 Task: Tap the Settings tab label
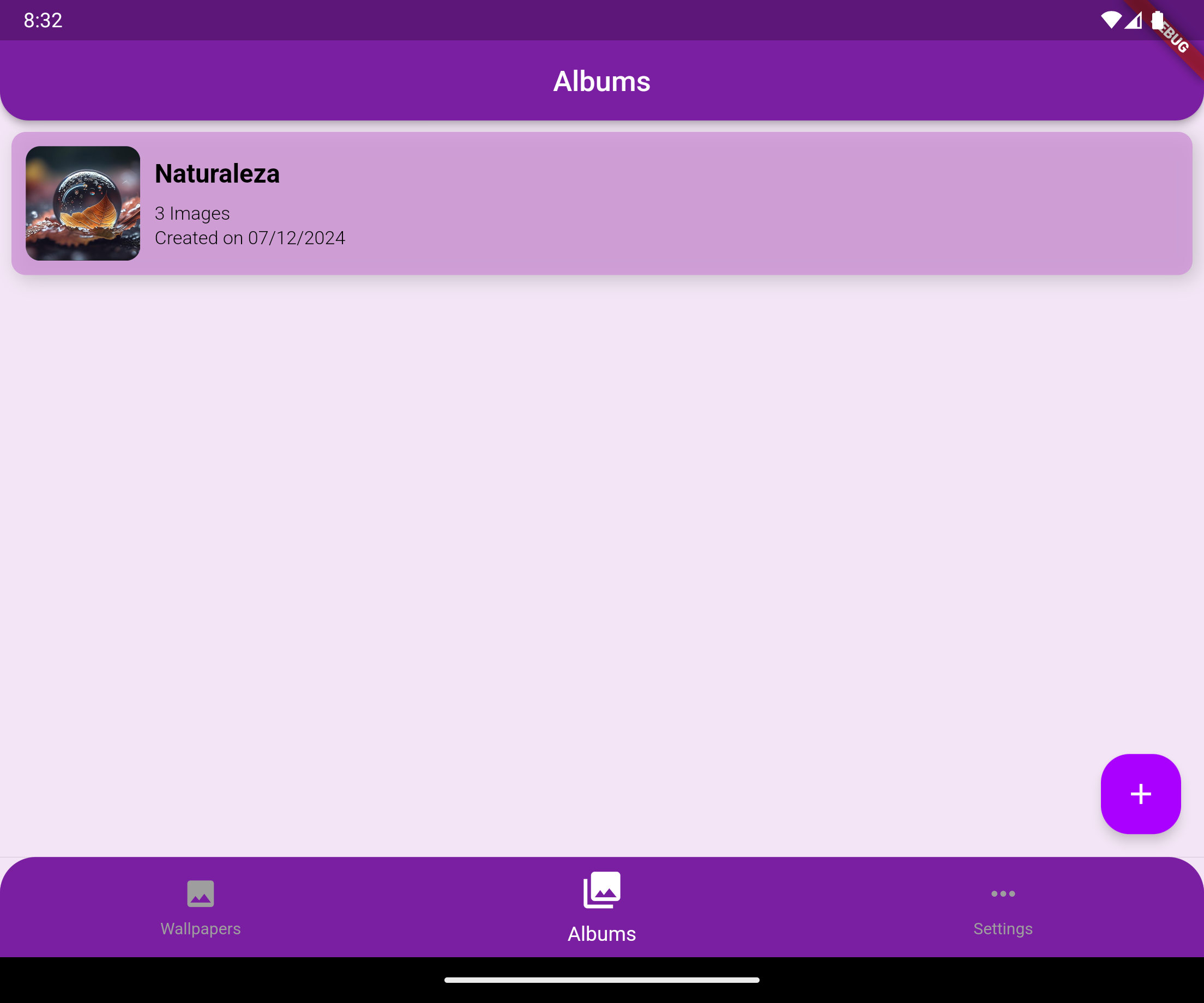[x=1003, y=928]
